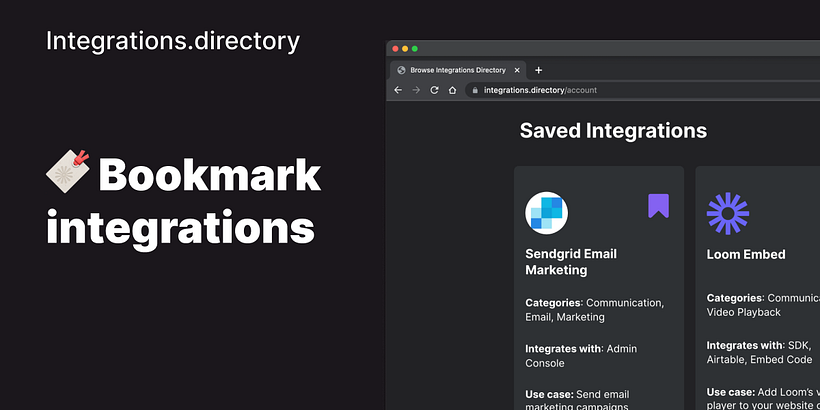Viewport: 820px width, 410px height.
Task: Click the lock icon in address bar
Action: pyautogui.click(x=475, y=90)
